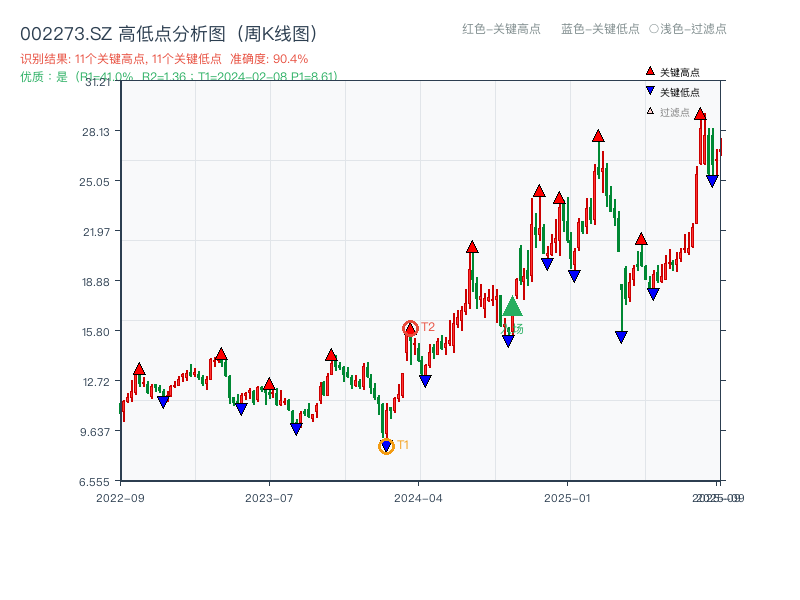This screenshot has height=600, width=800.
Task: Click the 浅色-过滤点 header legend
Action: coord(688,29)
